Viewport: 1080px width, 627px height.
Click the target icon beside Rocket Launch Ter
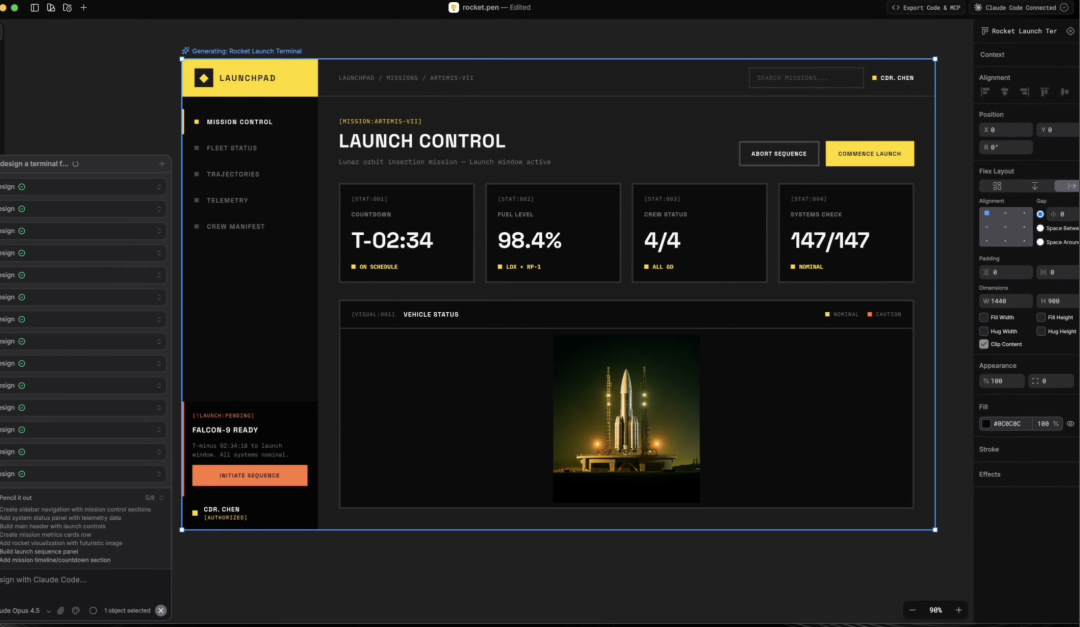pos(1070,31)
